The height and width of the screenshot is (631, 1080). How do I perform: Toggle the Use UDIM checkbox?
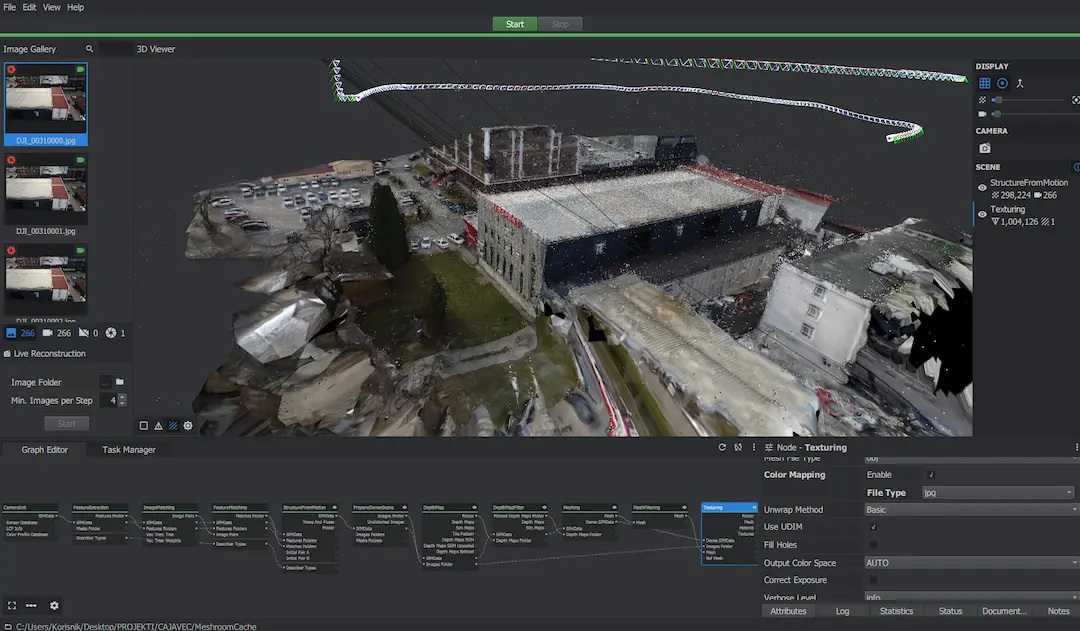click(x=873, y=527)
